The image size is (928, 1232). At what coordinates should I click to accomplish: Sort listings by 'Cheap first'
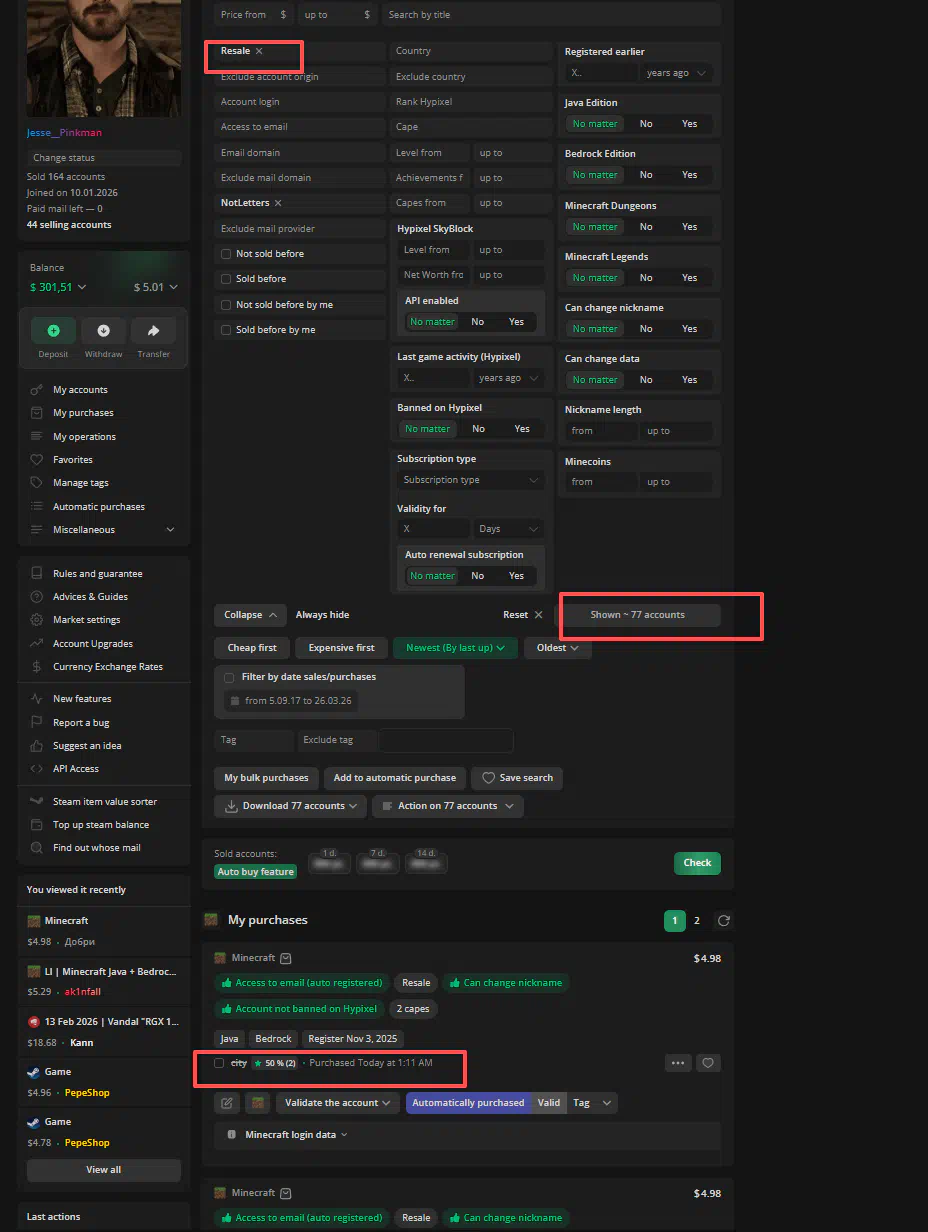252,648
